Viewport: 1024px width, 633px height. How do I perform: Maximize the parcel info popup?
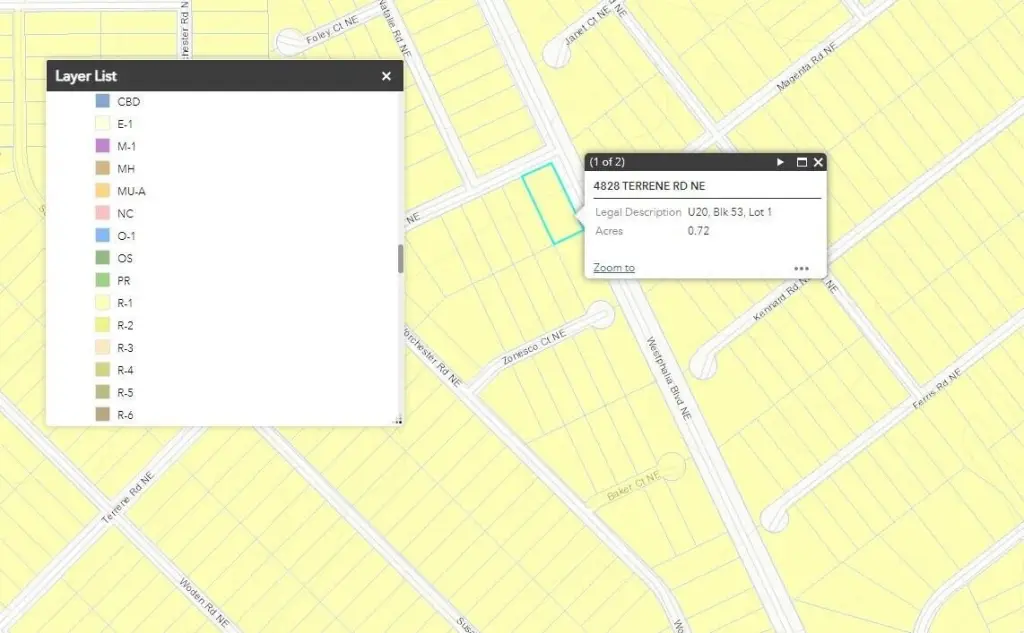tap(801, 162)
